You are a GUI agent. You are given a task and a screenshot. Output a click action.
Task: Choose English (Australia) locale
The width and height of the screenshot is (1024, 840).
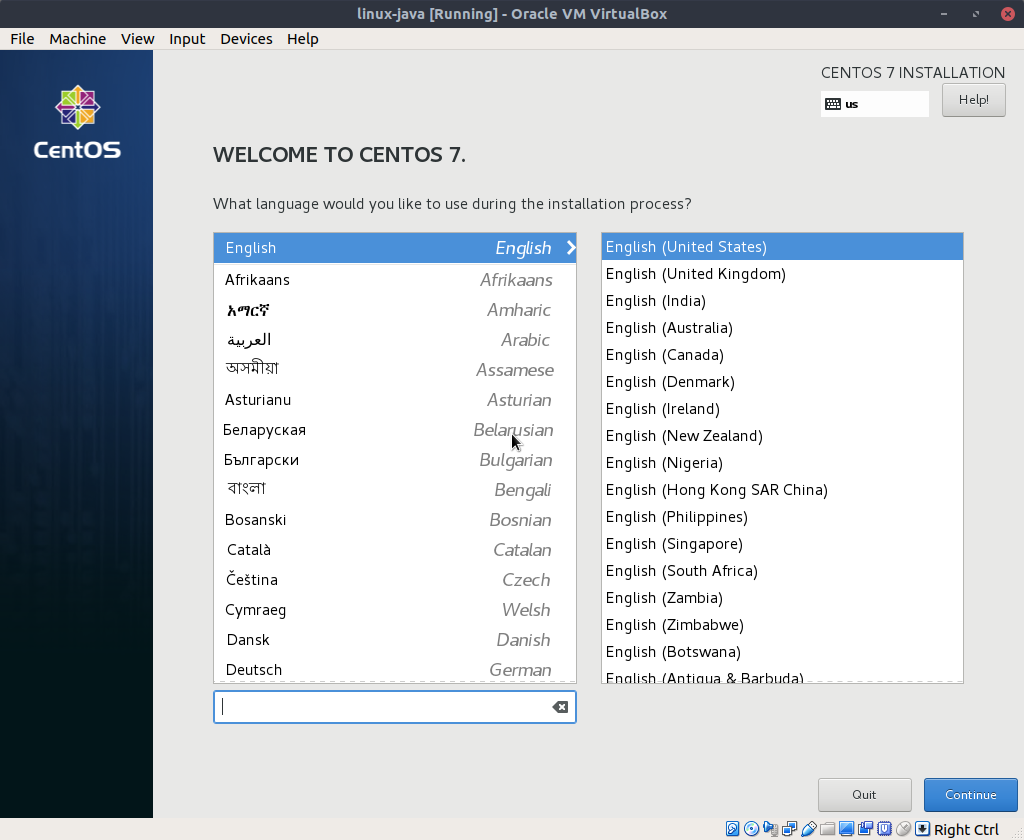782,328
